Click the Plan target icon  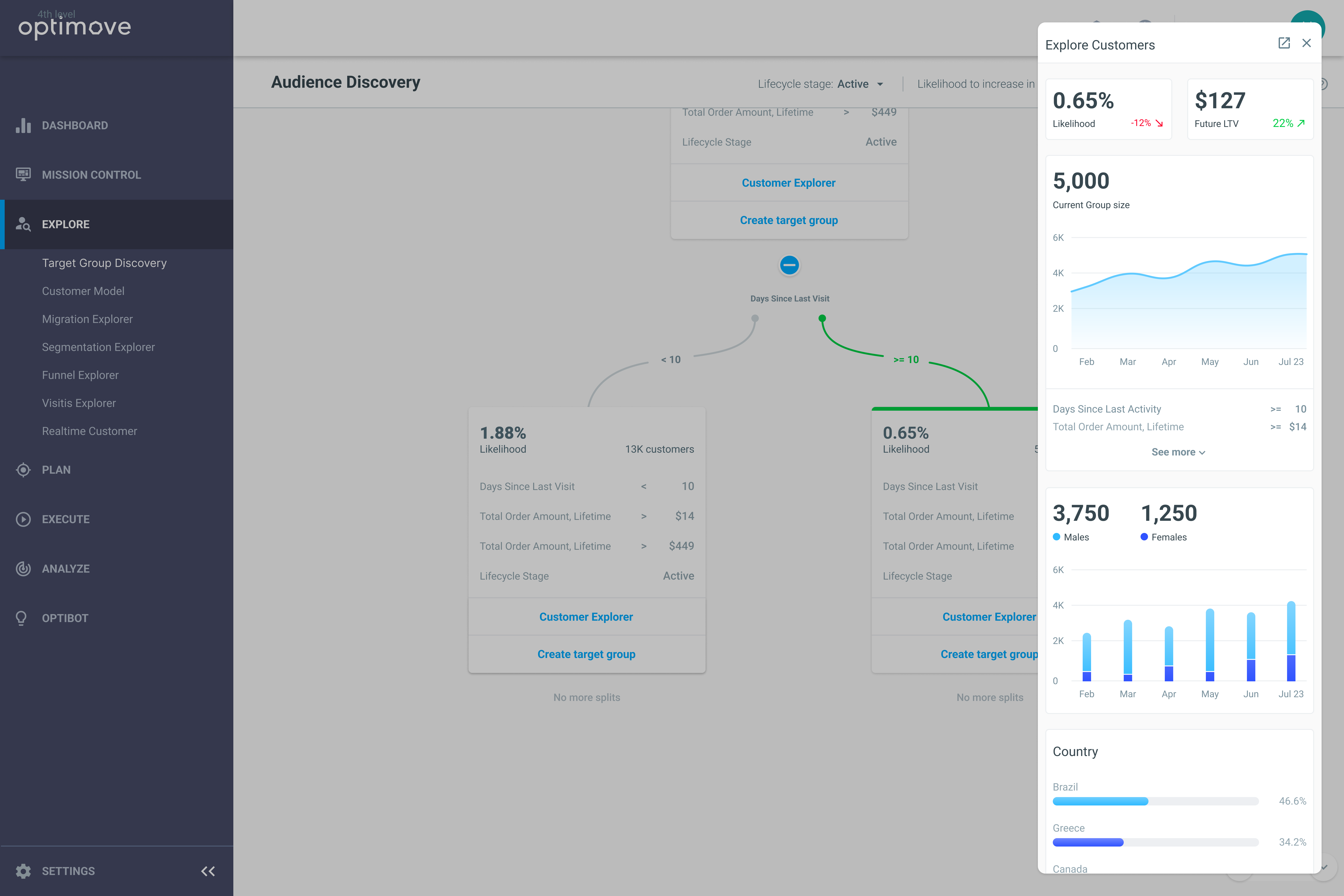click(x=23, y=470)
